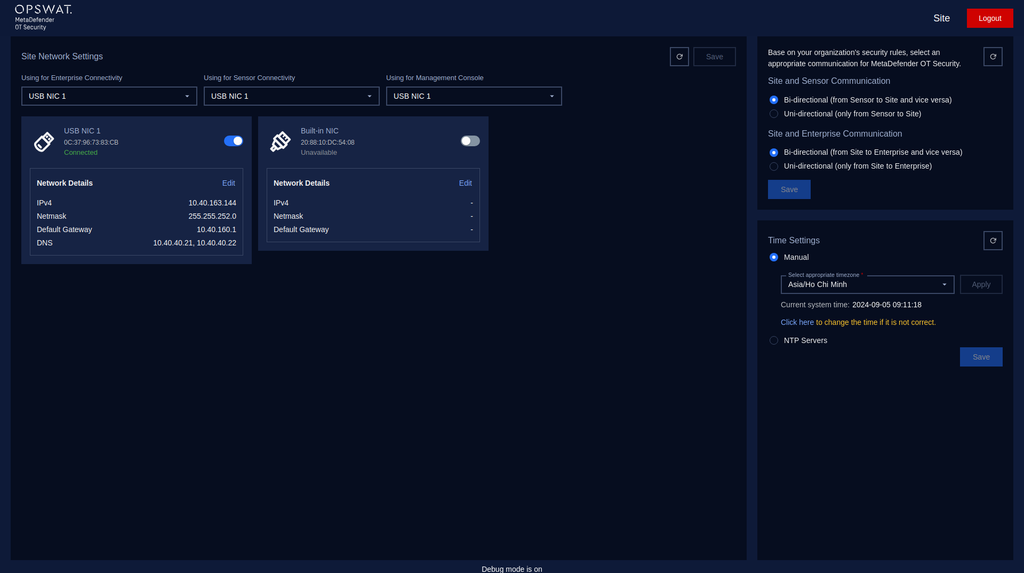Click the IPv4 value 10.40.163.144
Image resolution: width=1024 pixels, height=573 pixels.
coord(212,203)
